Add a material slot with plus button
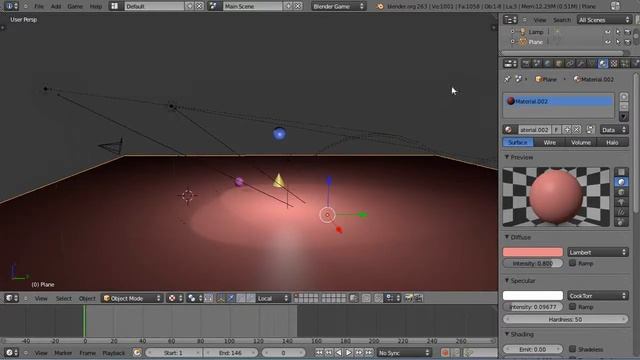The height and width of the screenshot is (360, 640). 624,97
